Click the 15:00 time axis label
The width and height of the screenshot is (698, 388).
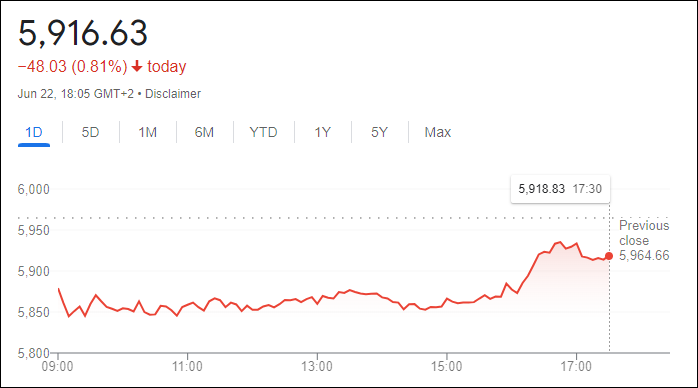pos(446,367)
